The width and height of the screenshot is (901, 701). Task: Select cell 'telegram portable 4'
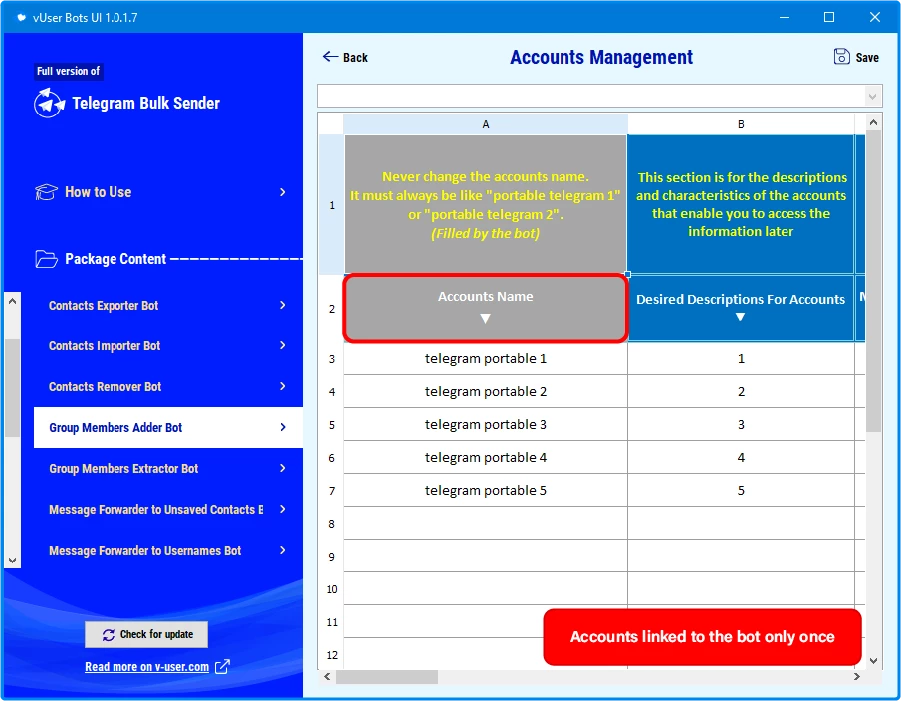coord(486,457)
